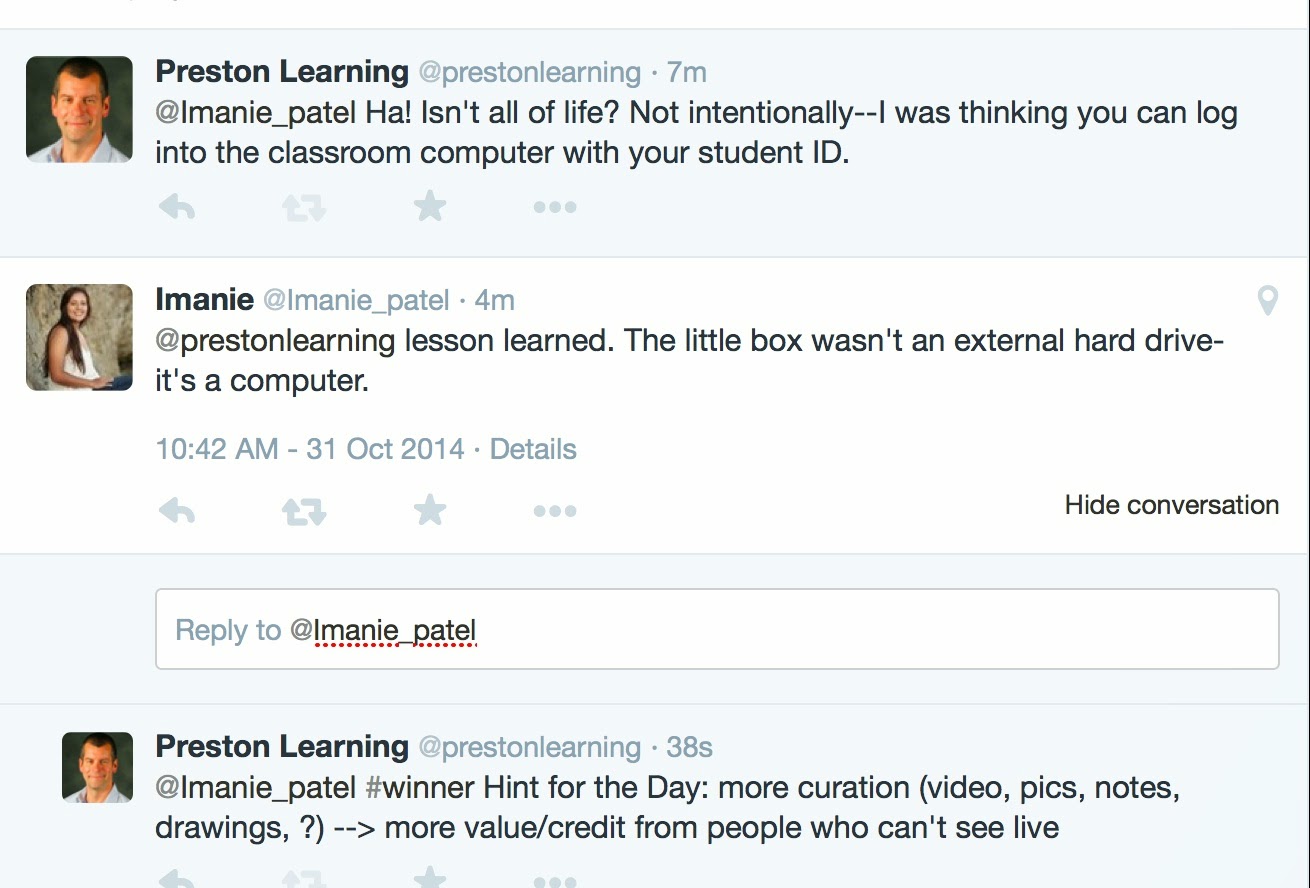The image size is (1310, 888).
Task: Hide conversation thread
Action: coord(1171,505)
